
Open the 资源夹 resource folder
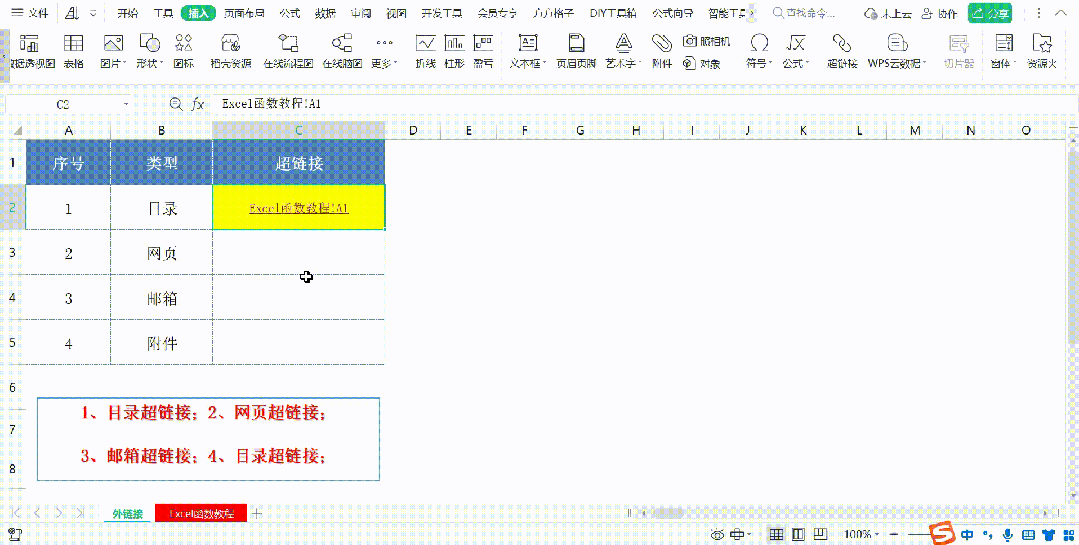click(1042, 51)
